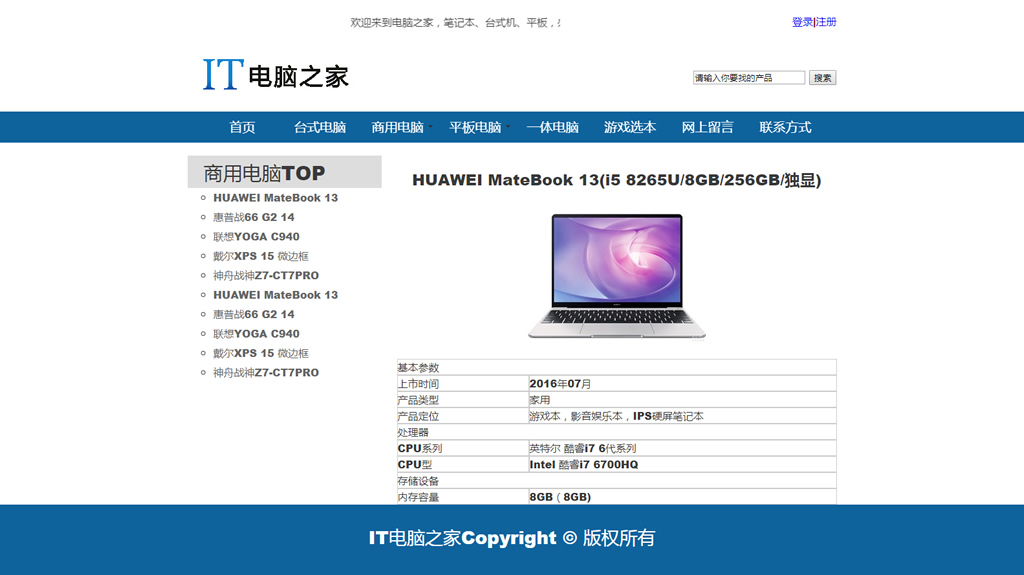Click the IT电脑之家 site logo
1024x575 pixels.
276,75
